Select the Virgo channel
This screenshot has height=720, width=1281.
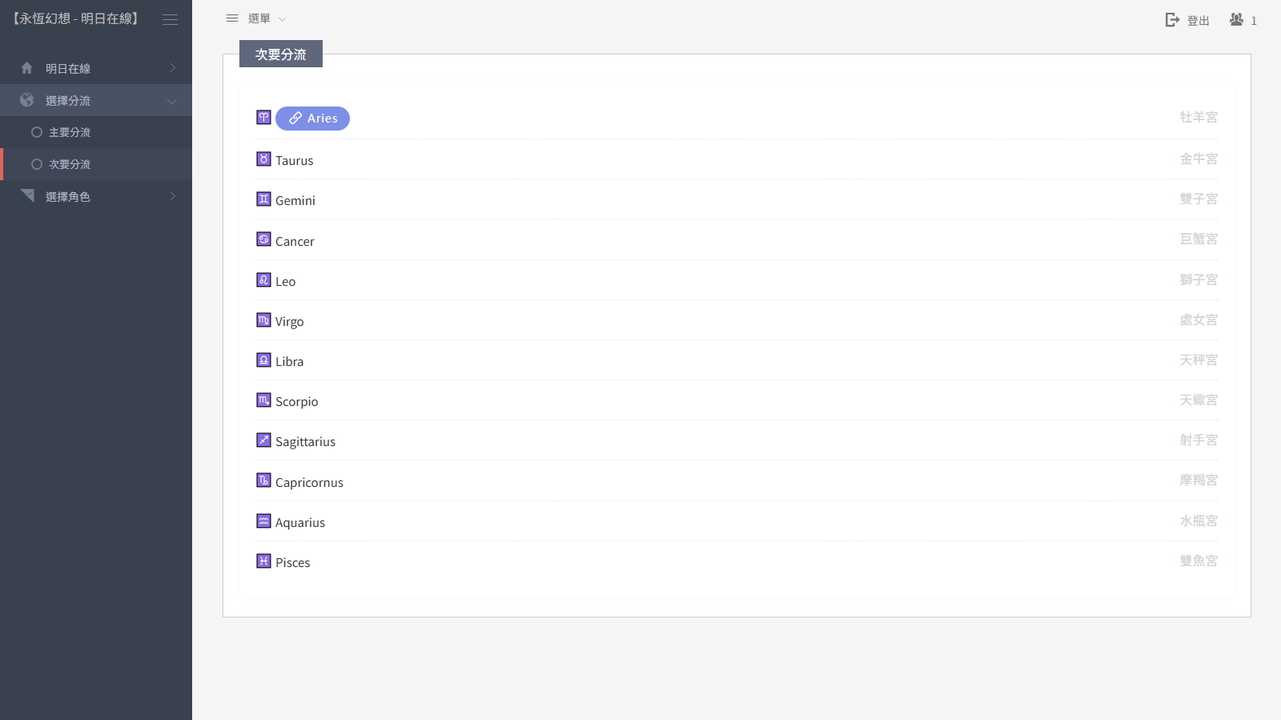(289, 321)
